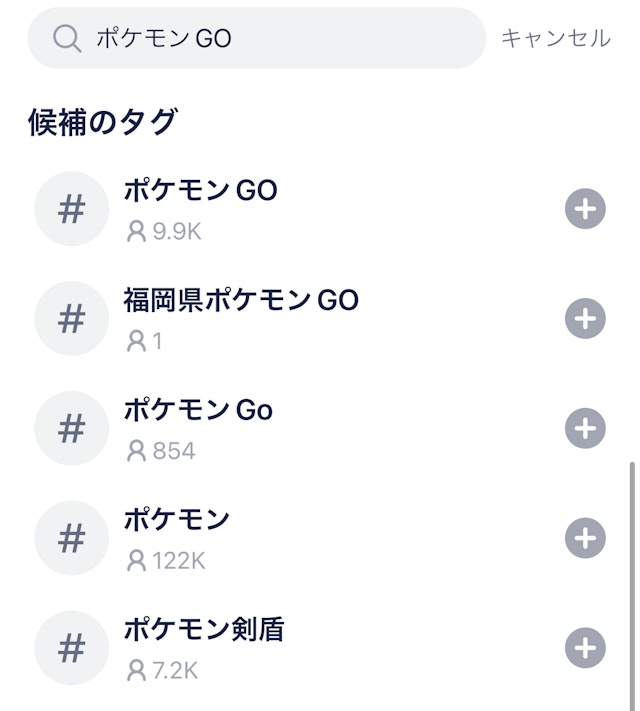Click the 9.9K member count
640x711 pixels.
point(165,232)
